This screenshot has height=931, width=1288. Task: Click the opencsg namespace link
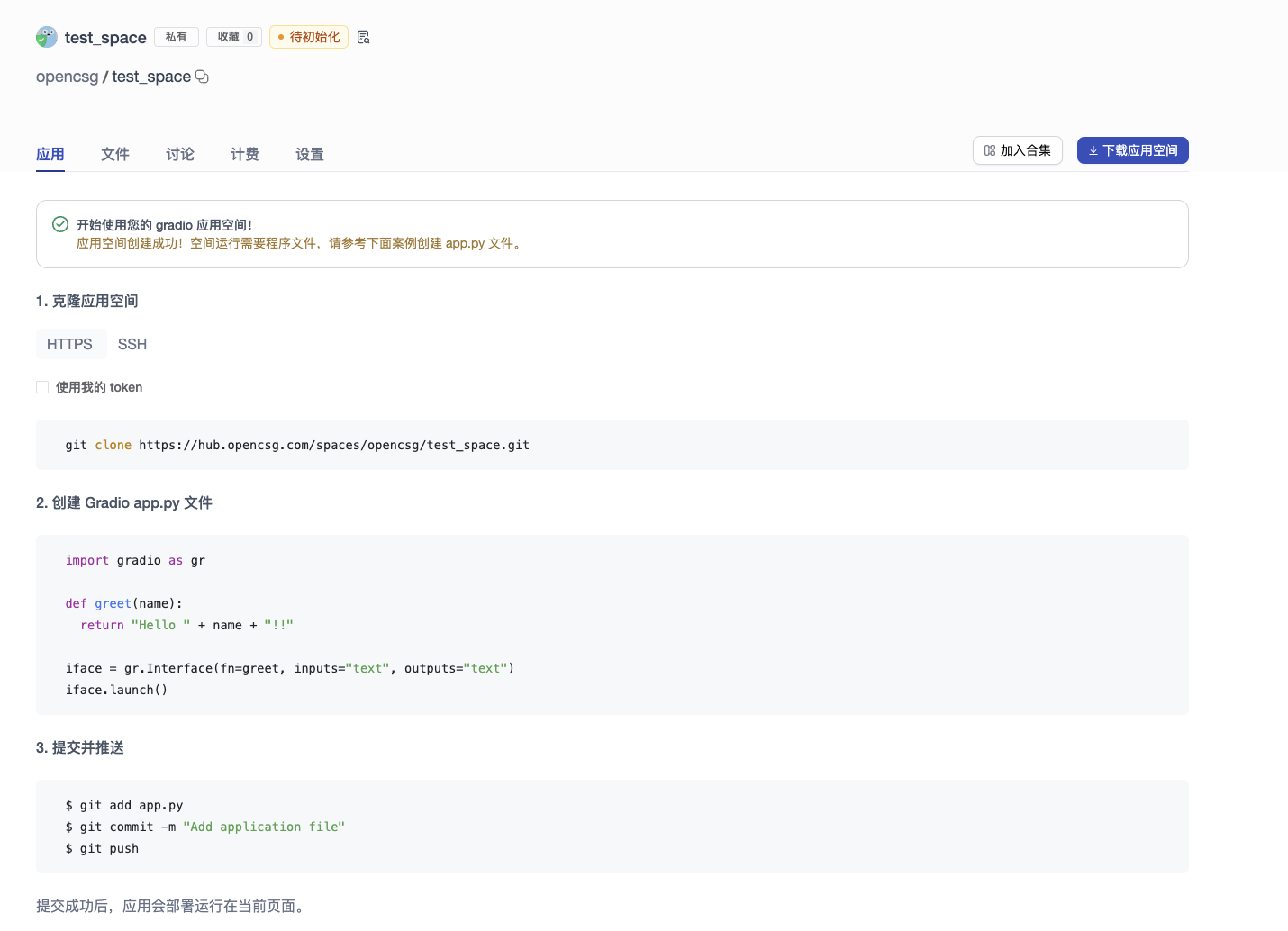pos(67,77)
